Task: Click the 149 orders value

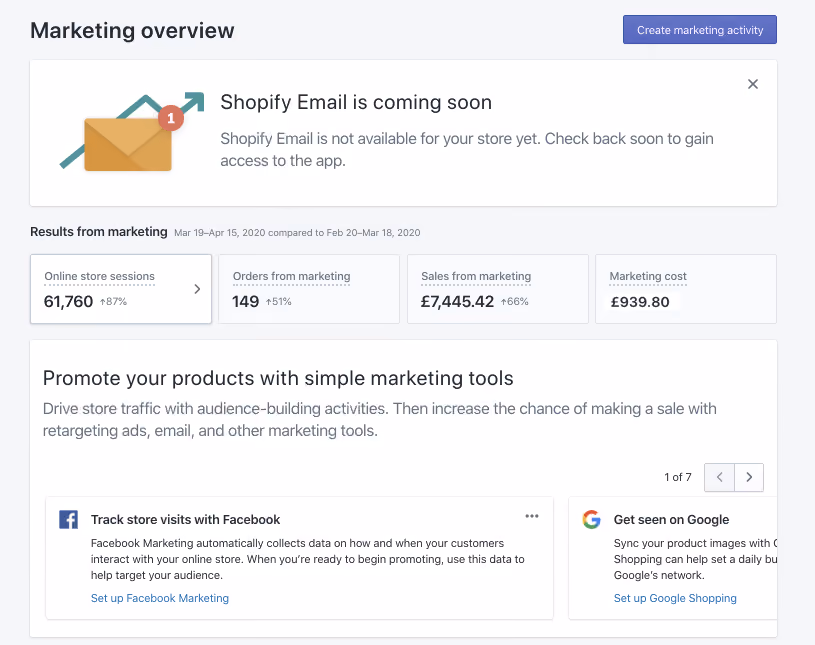Action: [x=245, y=301]
